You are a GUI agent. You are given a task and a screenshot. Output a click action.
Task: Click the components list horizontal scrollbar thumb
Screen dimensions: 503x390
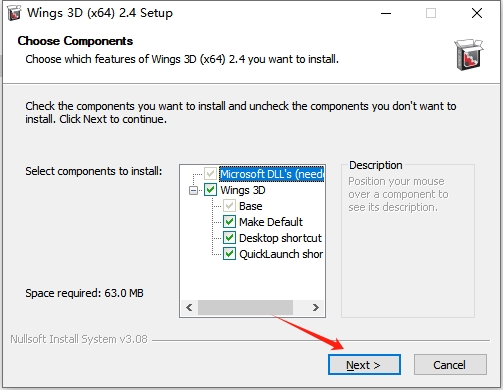click(245, 307)
